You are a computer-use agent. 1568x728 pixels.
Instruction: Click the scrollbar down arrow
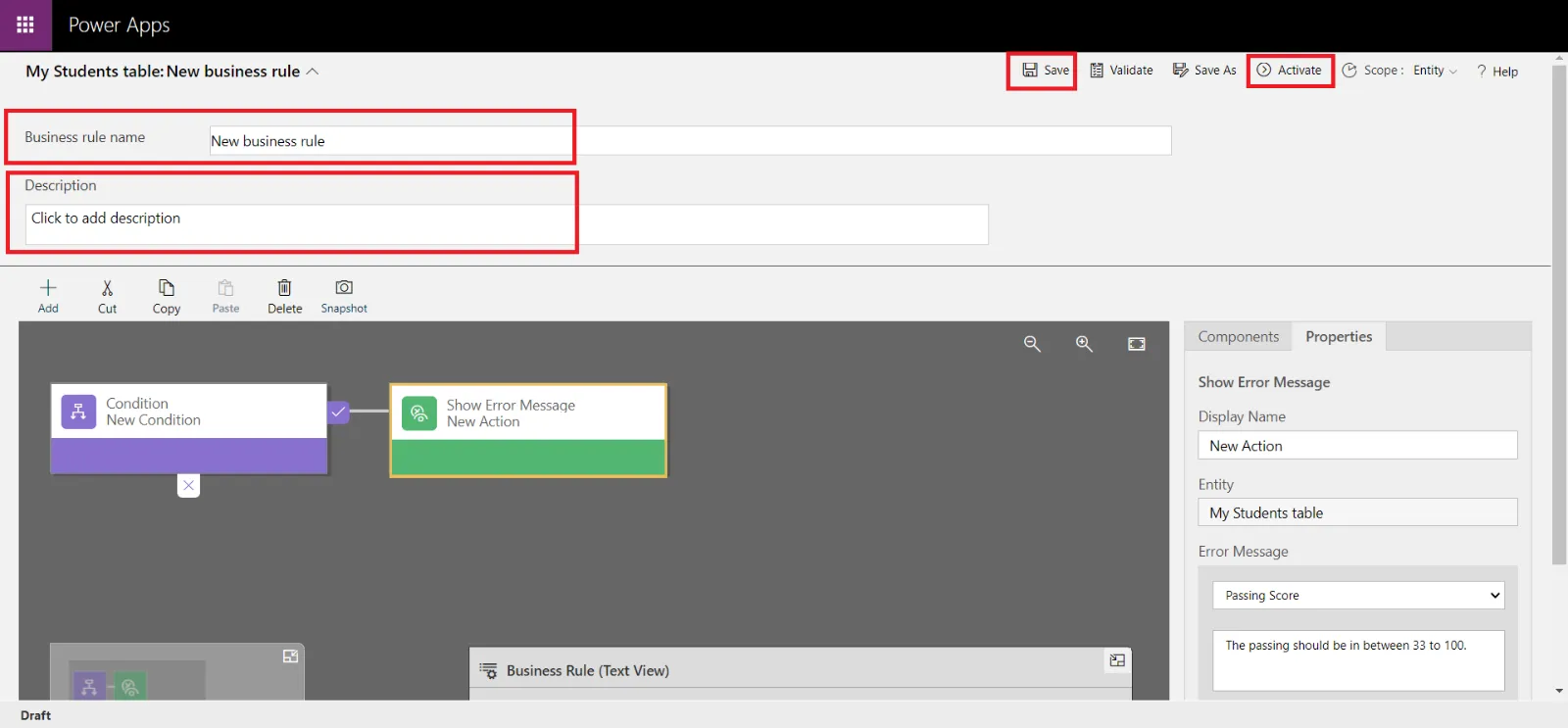point(1559,691)
